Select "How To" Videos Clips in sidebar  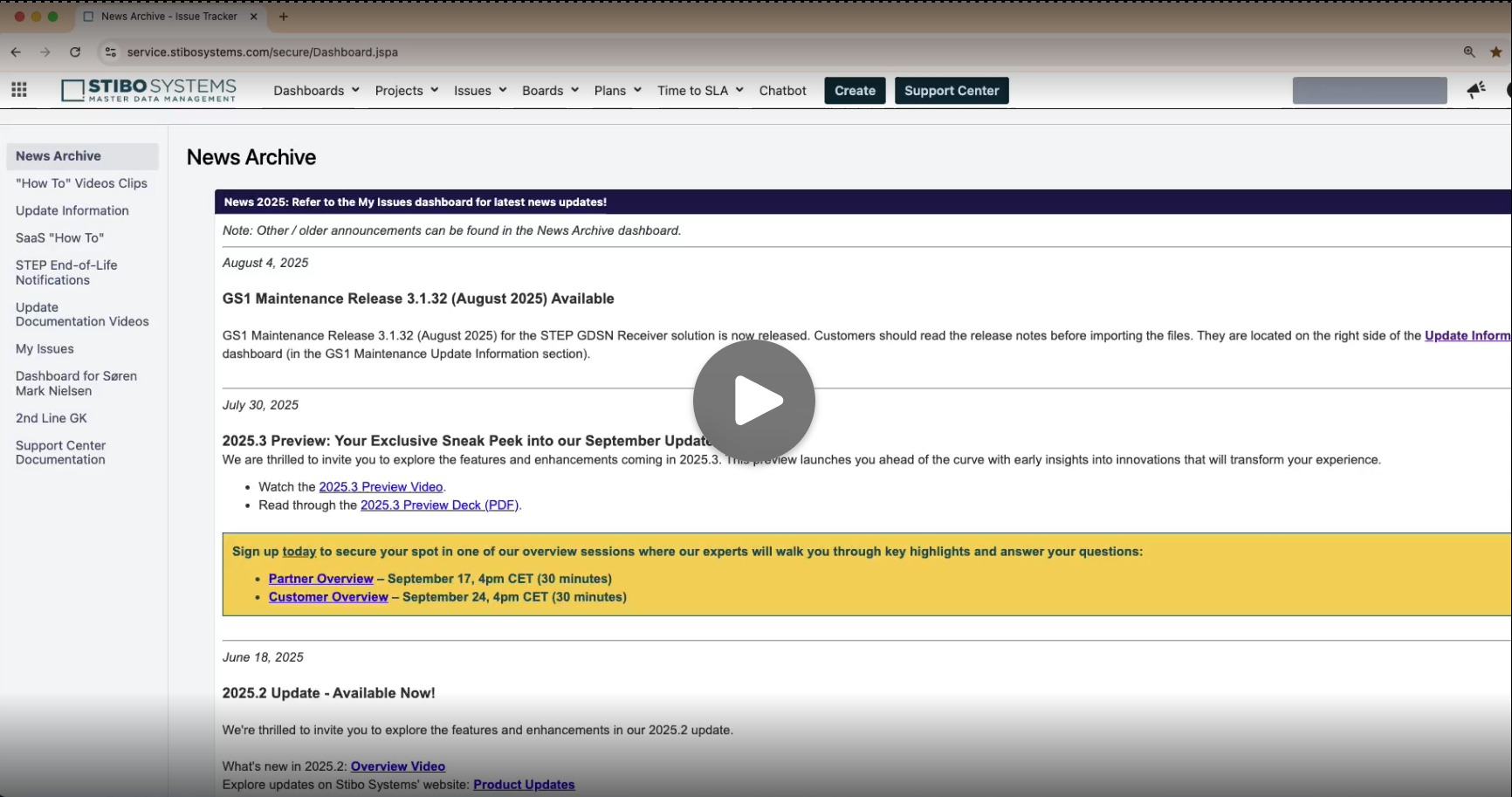coord(81,183)
